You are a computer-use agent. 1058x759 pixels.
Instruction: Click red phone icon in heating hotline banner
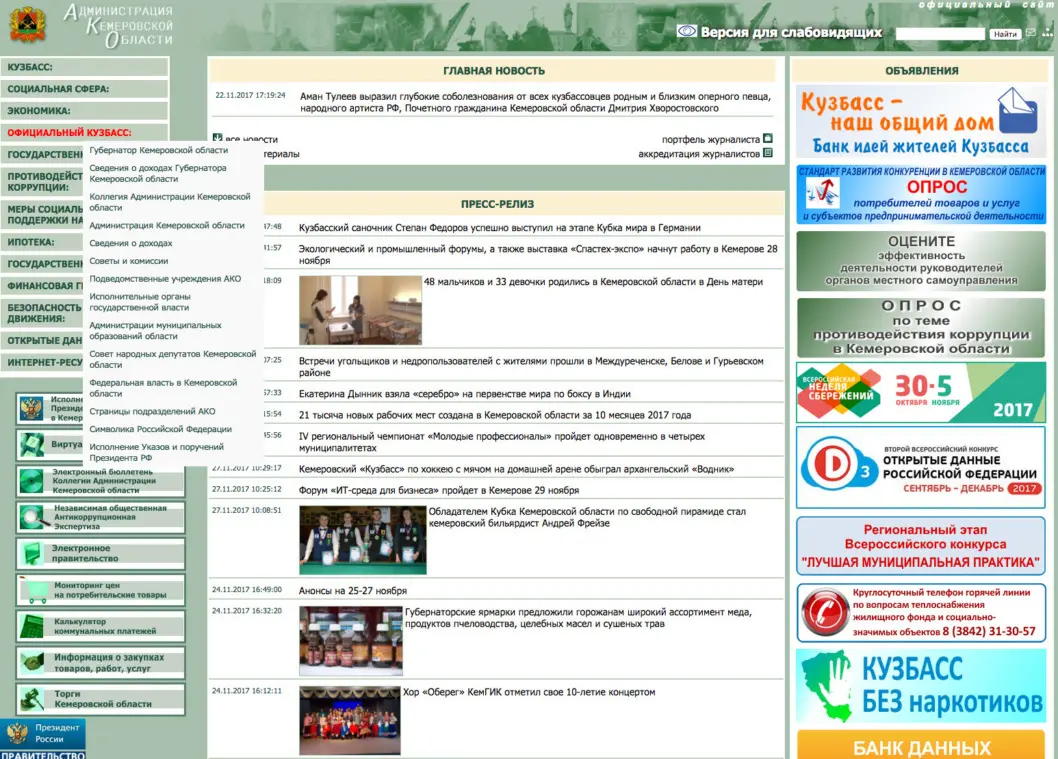tap(825, 612)
